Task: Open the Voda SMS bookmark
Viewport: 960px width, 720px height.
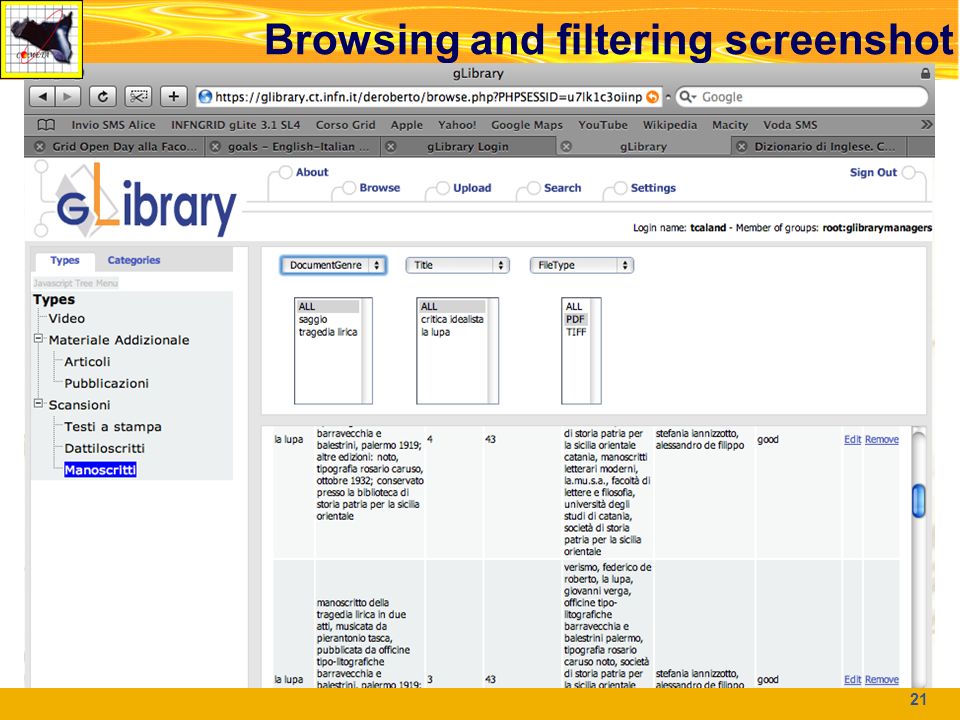Action: pyautogui.click(x=790, y=125)
